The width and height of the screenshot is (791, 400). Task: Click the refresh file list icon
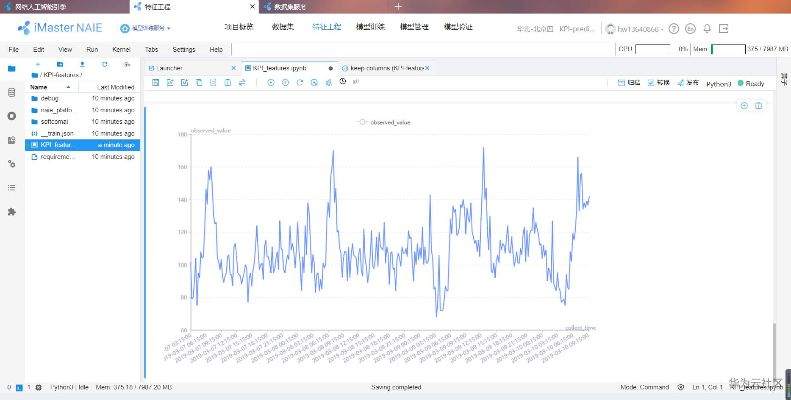tap(105, 64)
